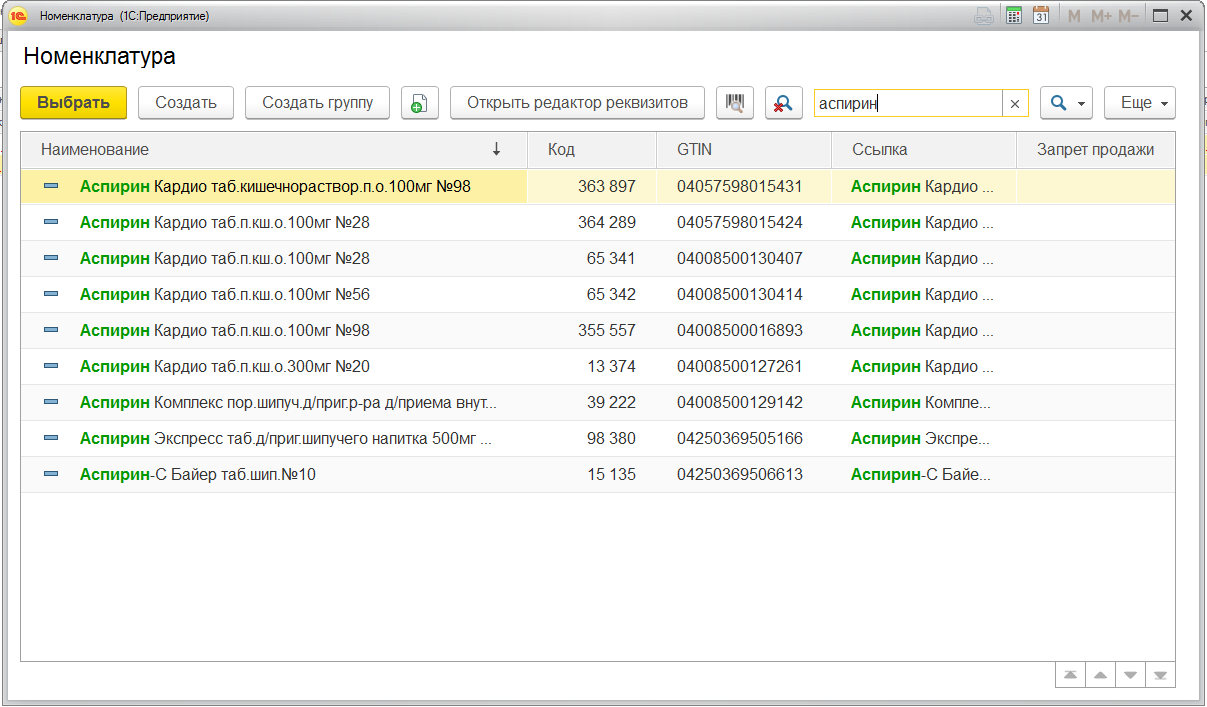Jump to the first list record arrow
This screenshot has width=1207, height=707.
[x=1070, y=675]
